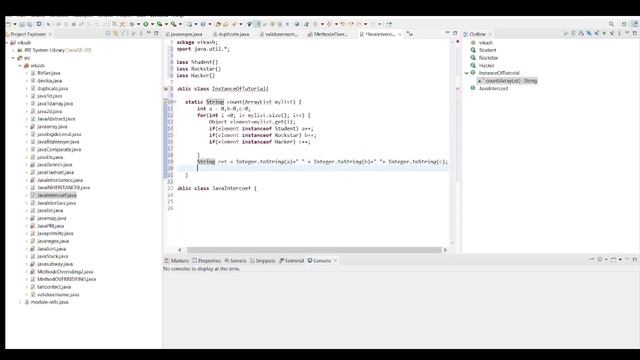Collapse the src folder
The image size is (640, 360).
click(x=13, y=58)
